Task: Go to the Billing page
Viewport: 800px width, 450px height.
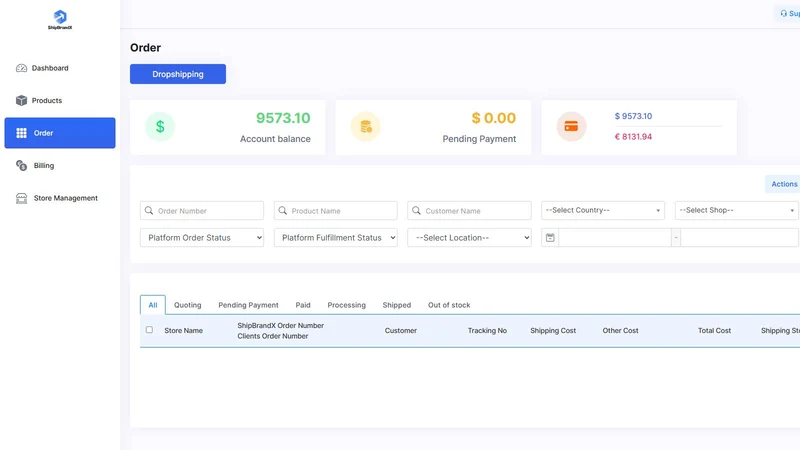Action: click(43, 165)
